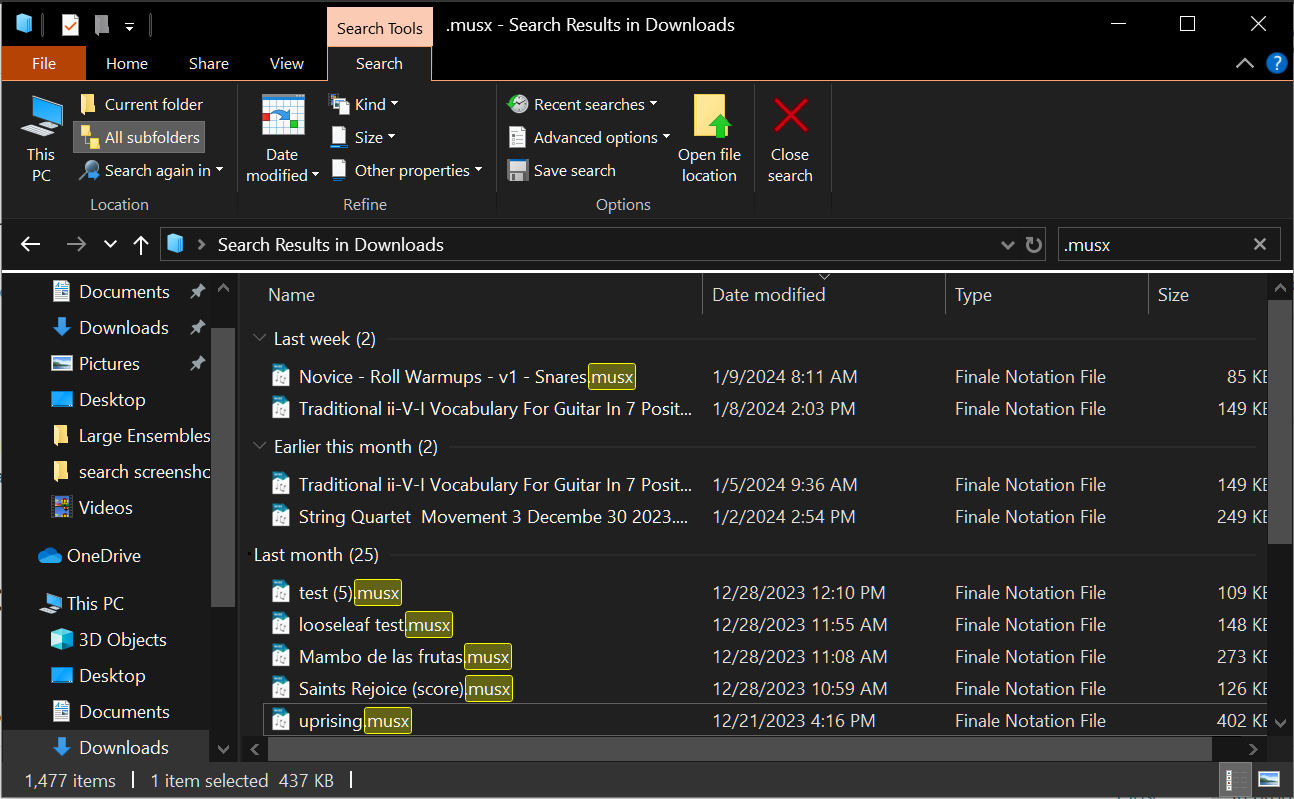This screenshot has width=1294, height=799.
Task: Collapse the ribbon with the chevron
Action: point(1245,63)
